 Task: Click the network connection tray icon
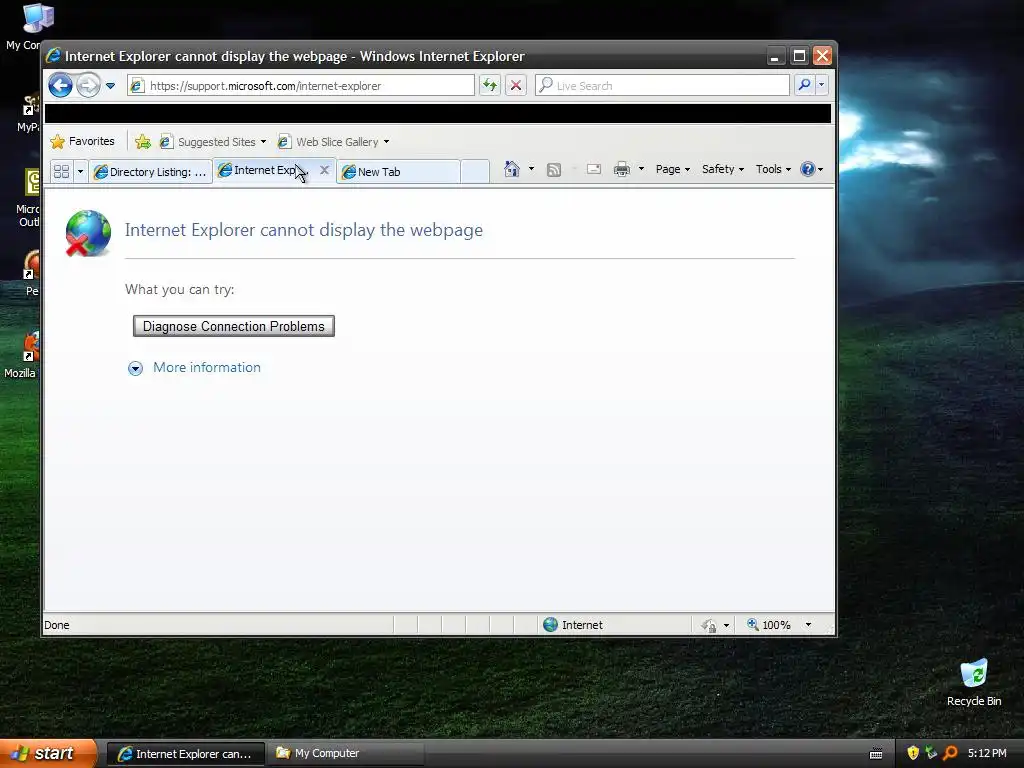coord(931,753)
